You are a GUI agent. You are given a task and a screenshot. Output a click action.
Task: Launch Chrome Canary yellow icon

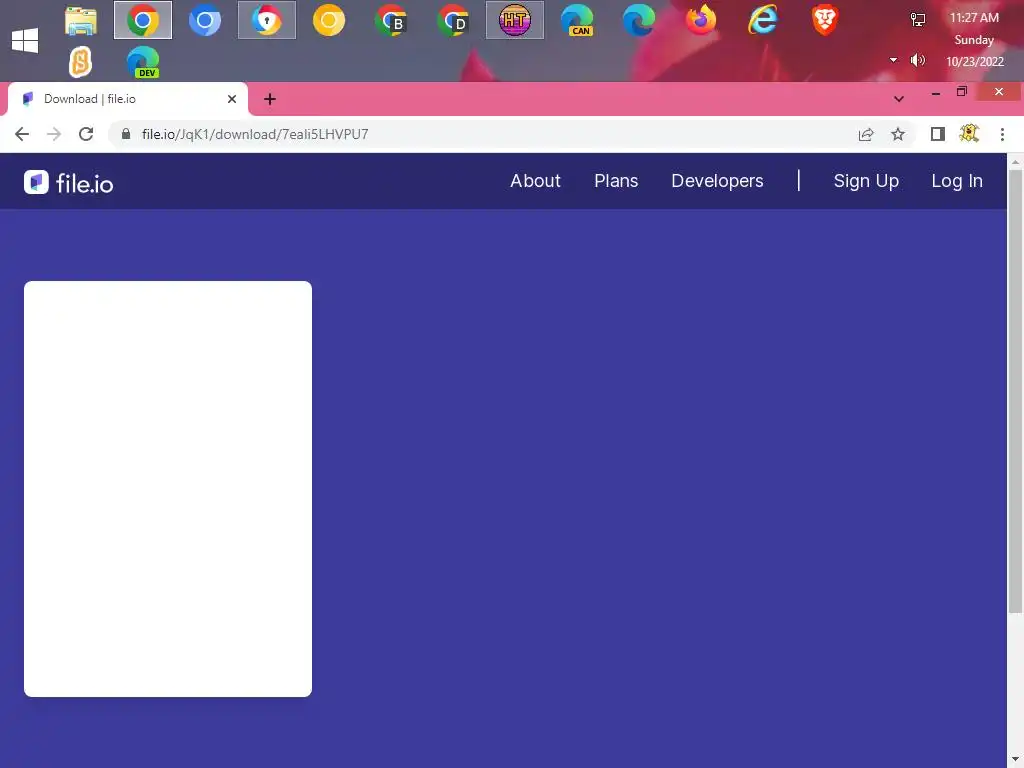329,20
